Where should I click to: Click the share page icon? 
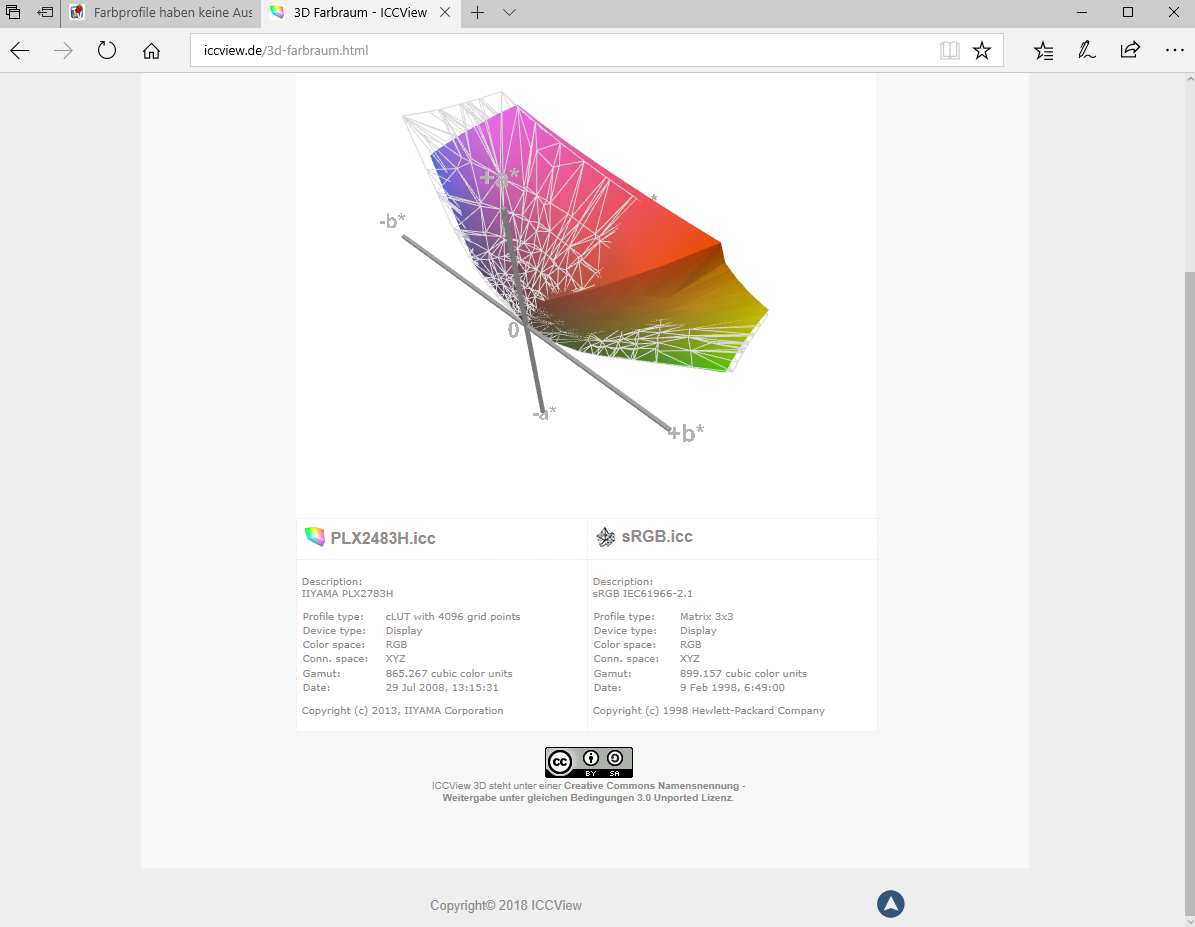[1130, 50]
